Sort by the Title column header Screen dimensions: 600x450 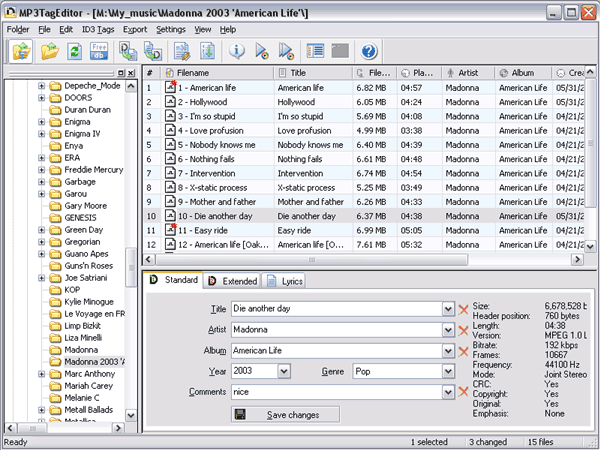(x=313, y=73)
